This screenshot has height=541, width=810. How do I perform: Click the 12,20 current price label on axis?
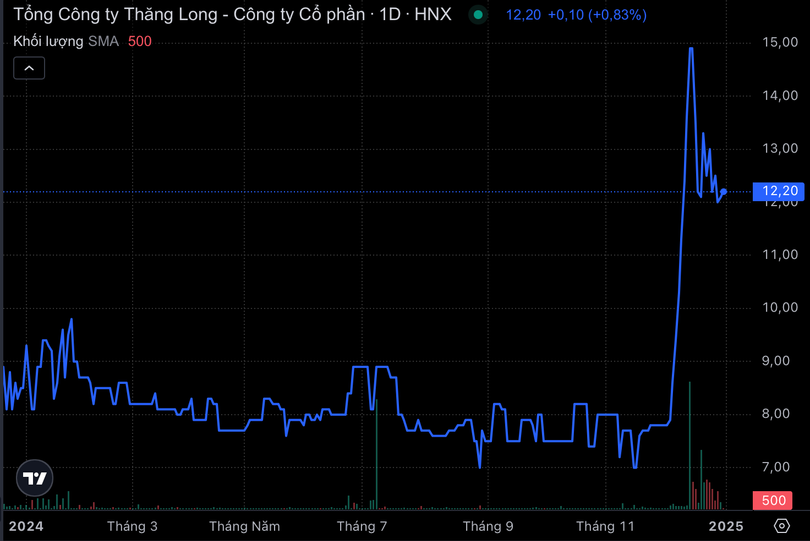(x=779, y=191)
